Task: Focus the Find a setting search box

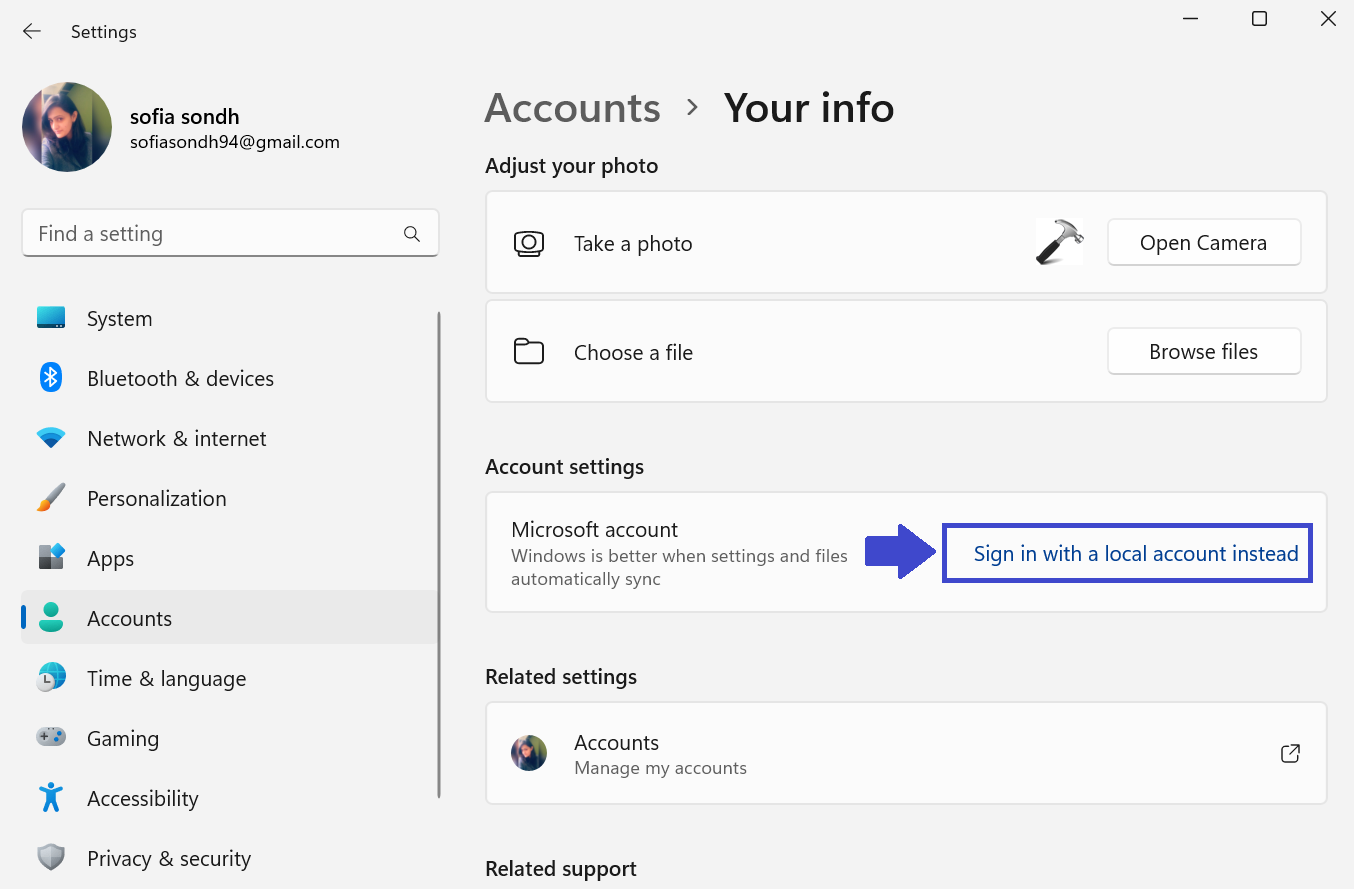Action: pyautogui.click(x=215, y=234)
